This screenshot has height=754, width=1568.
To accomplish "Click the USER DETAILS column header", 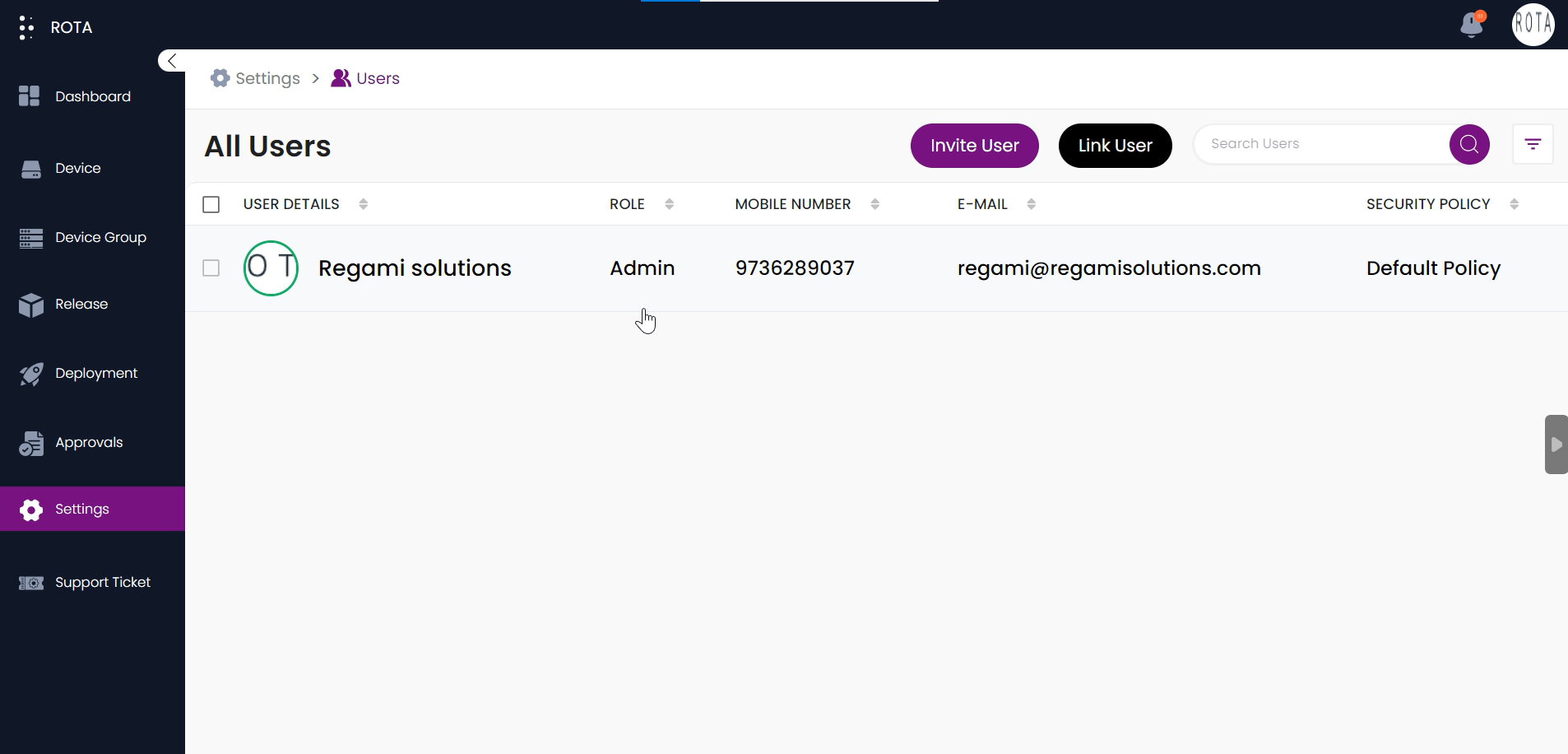I will point(291,204).
